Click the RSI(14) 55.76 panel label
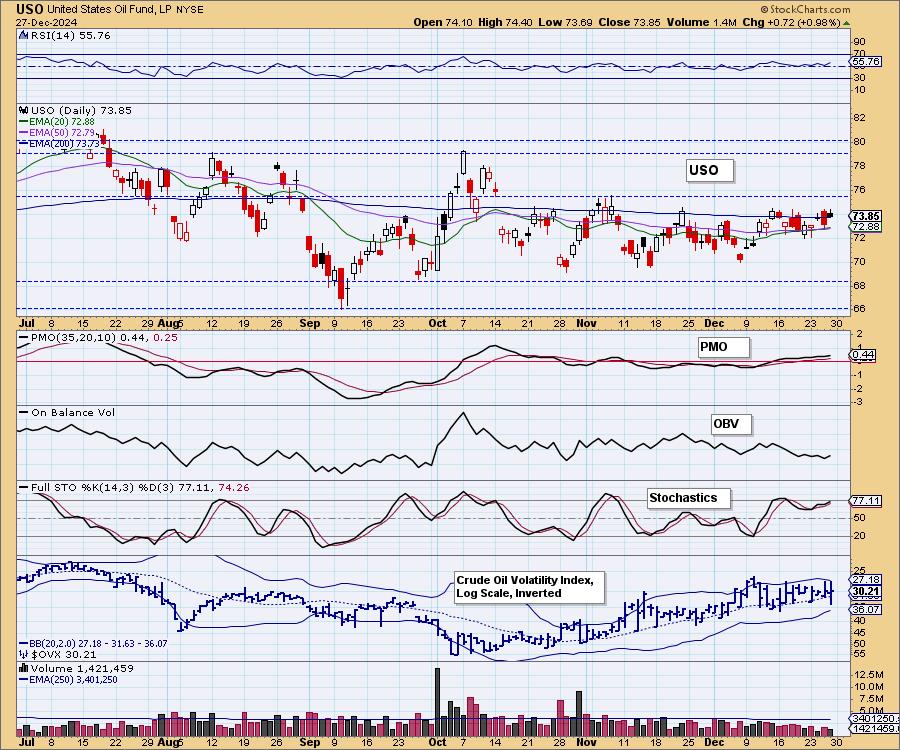 click(69, 35)
